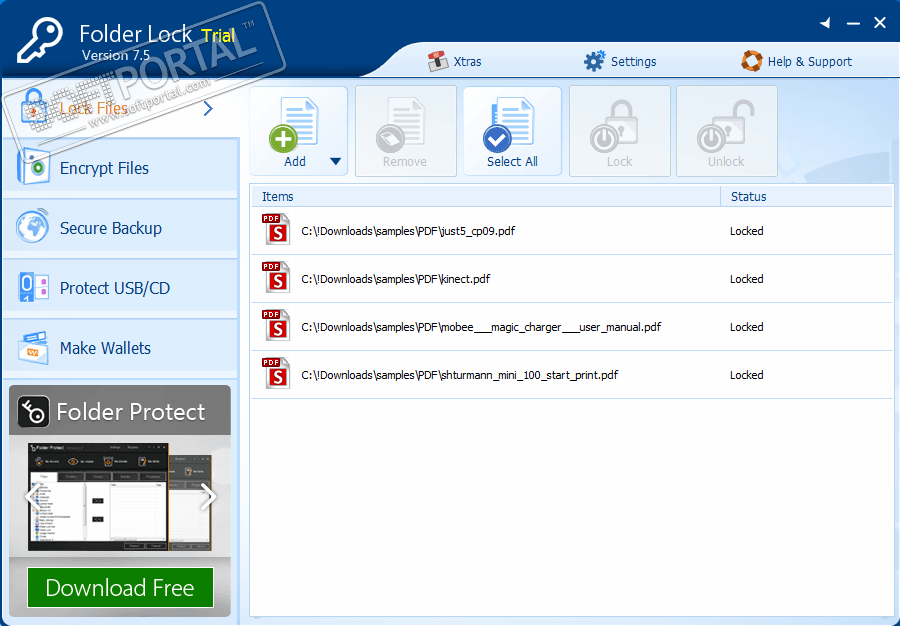Click the Protect USB/CD icon
Image resolution: width=900 pixels, height=626 pixels.
click(33, 287)
